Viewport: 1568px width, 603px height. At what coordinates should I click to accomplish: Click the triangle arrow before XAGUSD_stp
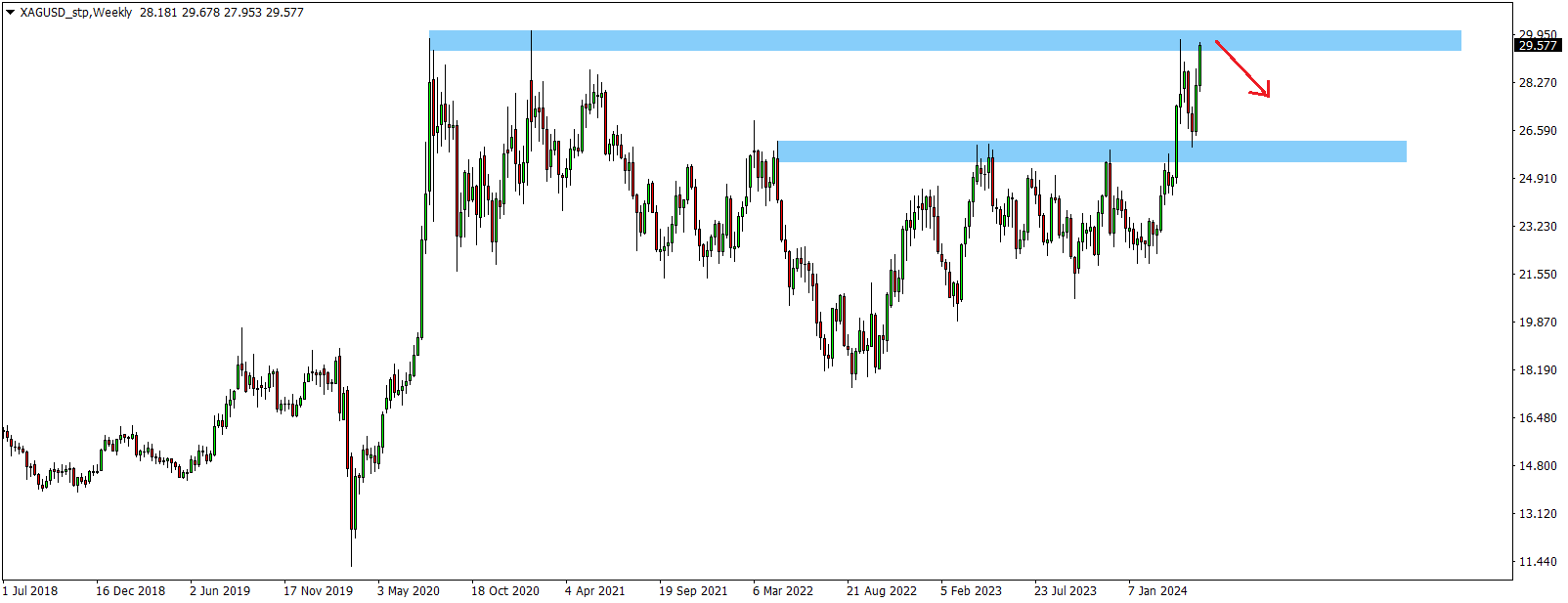(11, 13)
